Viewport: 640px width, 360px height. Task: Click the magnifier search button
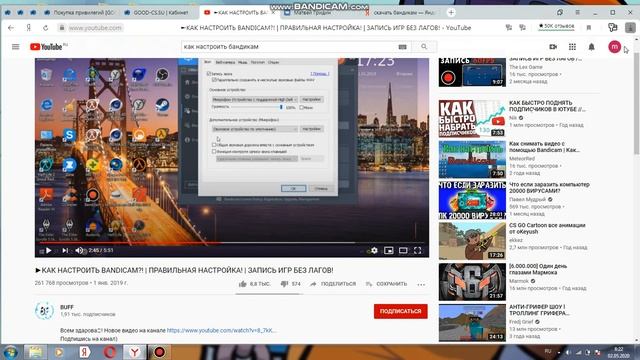pos(424,47)
